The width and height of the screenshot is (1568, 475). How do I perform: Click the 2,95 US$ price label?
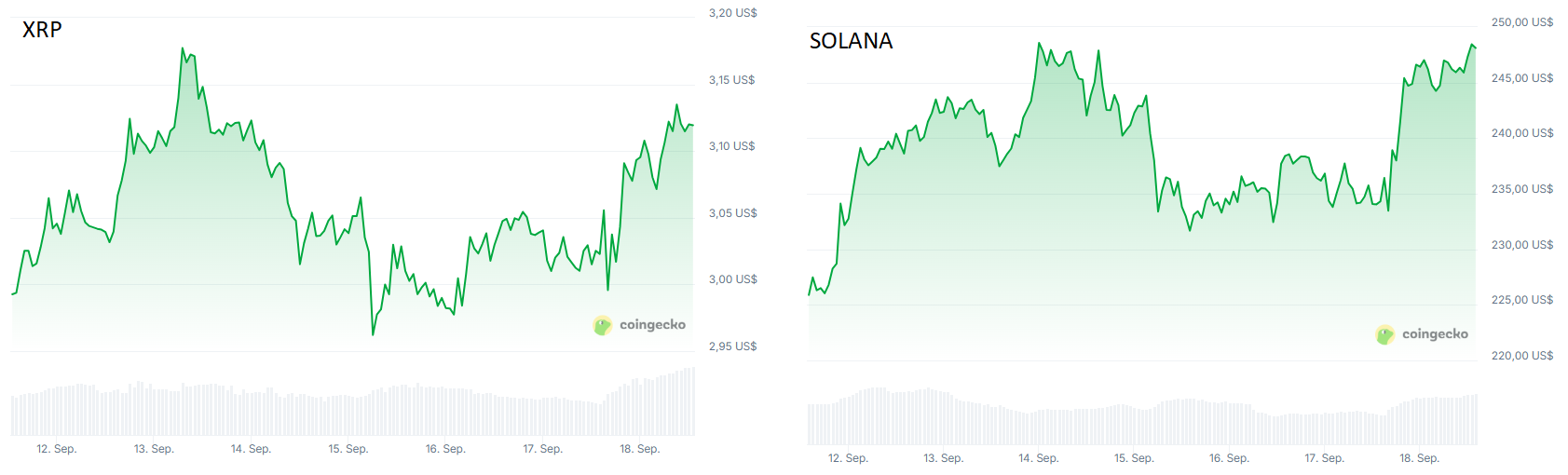[x=733, y=346]
